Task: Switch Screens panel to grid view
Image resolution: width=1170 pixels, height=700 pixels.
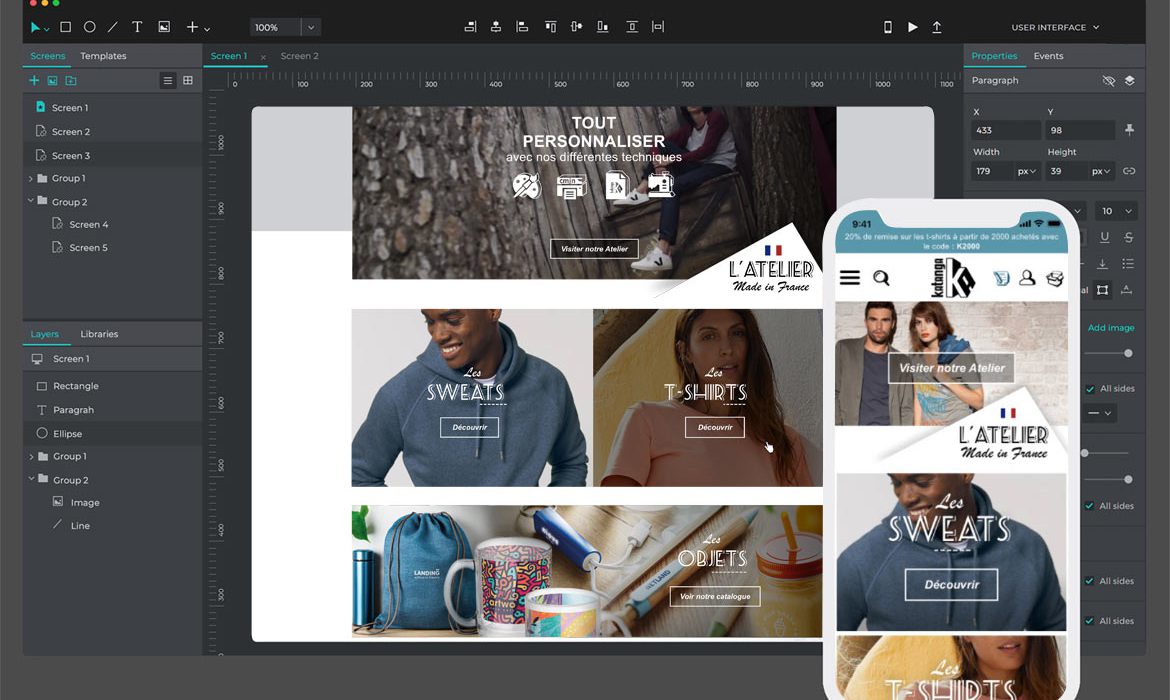Action: 187,80
